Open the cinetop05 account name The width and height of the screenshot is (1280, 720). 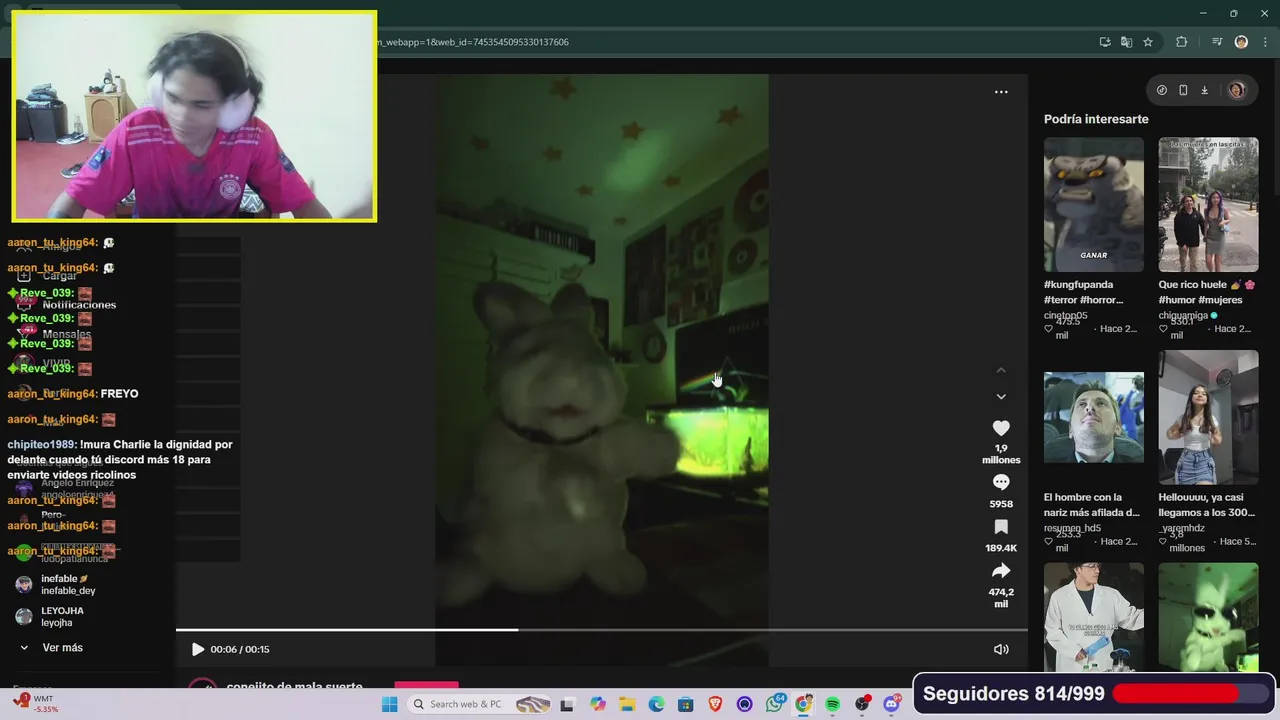[1065, 315]
